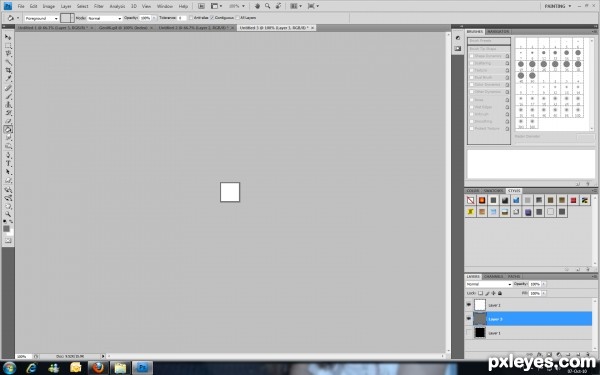Show the hidden bottom black layer
The height and width of the screenshot is (375, 600).
469,333
